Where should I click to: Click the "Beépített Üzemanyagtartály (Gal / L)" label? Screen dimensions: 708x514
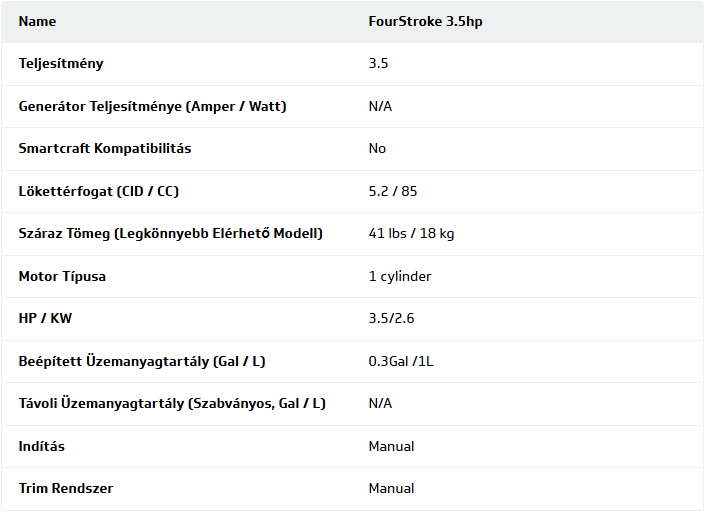(x=142, y=361)
